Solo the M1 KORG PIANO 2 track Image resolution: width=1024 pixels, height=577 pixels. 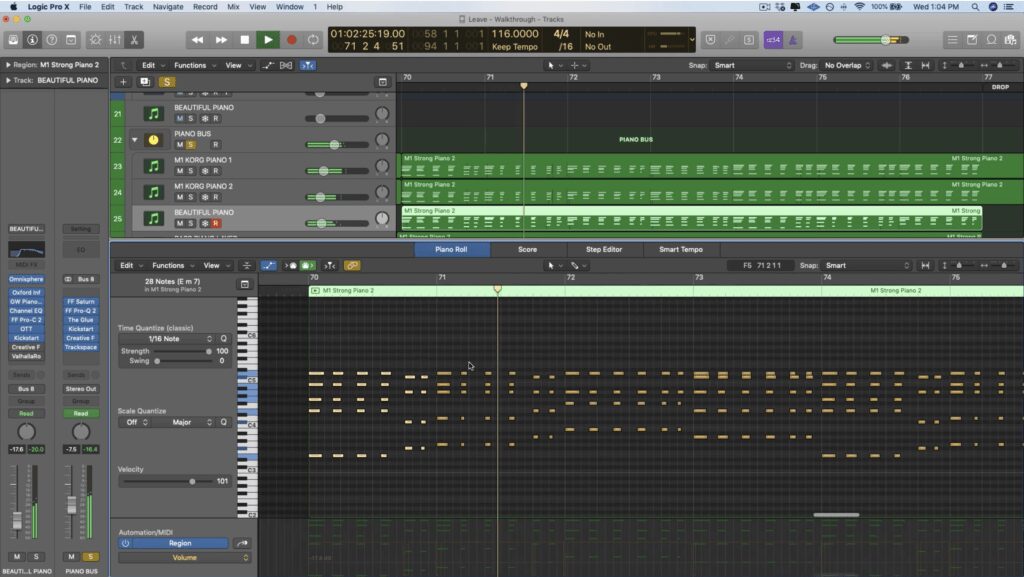(191, 197)
